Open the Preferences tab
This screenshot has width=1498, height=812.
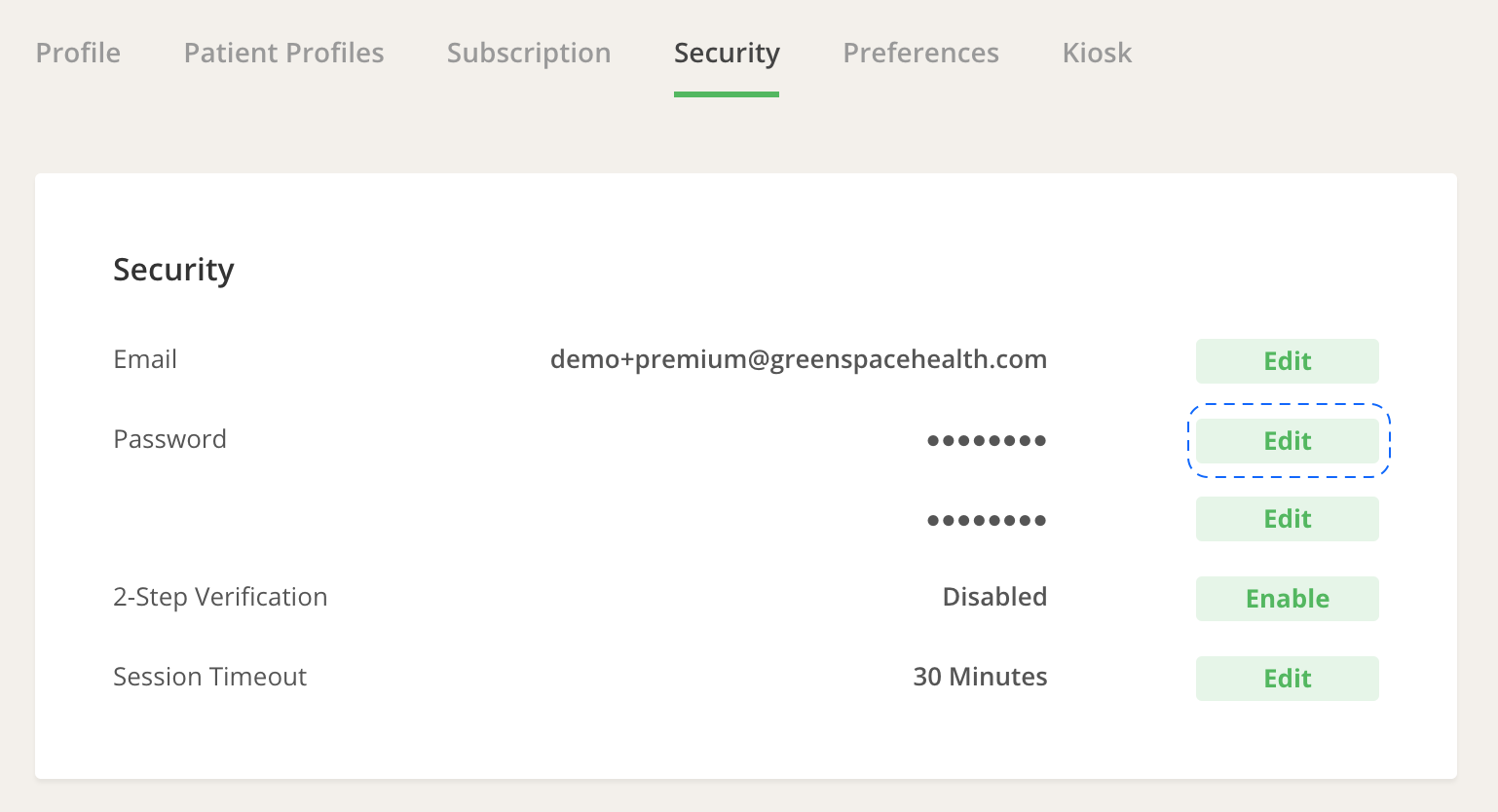[920, 53]
